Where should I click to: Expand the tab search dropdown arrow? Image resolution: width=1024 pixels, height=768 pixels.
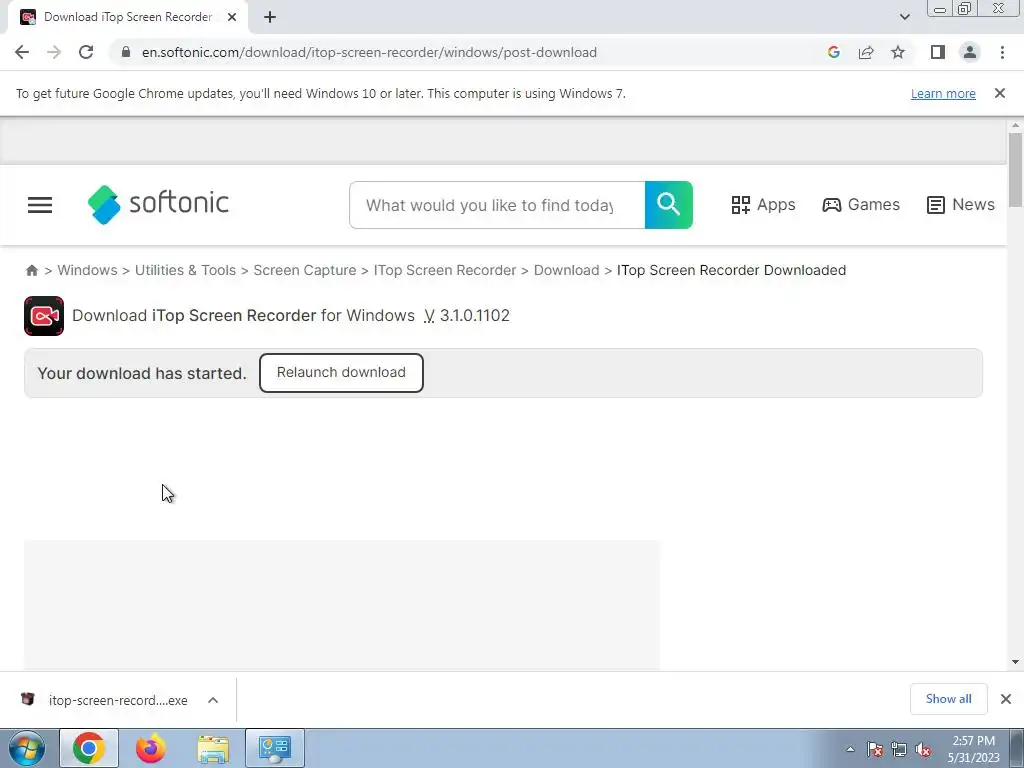pos(904,17)
